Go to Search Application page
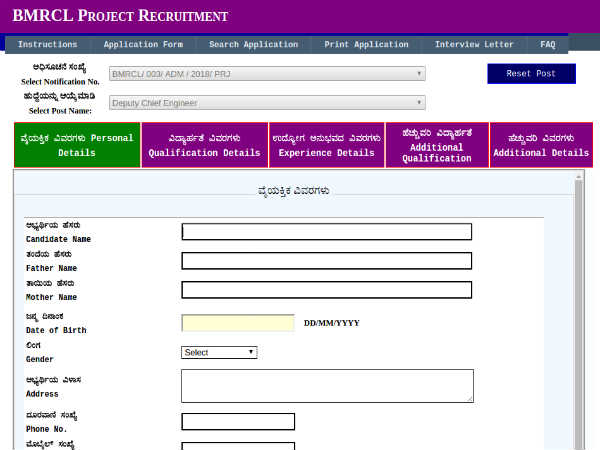The height and width of the screenshot is (450, 600). [x=253, y=44]
